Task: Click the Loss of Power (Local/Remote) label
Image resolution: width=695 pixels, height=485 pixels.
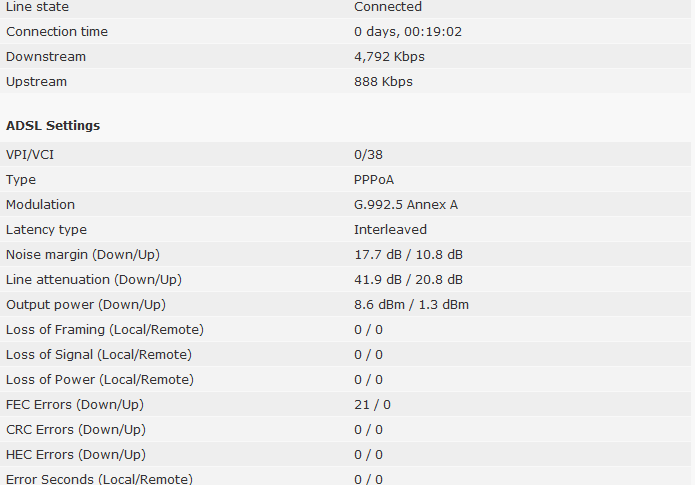Action: (x=100, y=380)
